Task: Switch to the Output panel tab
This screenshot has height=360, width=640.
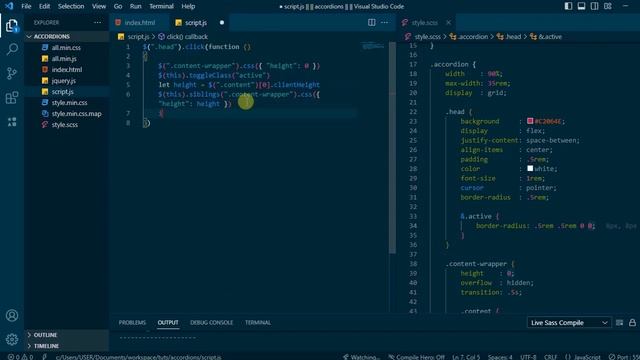Action: 168,322
